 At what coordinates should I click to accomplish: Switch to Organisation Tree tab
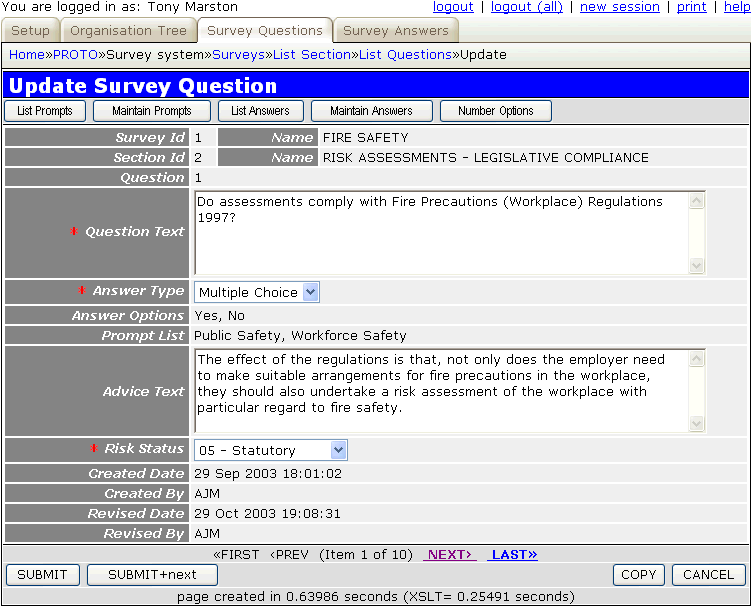[128, 31]
